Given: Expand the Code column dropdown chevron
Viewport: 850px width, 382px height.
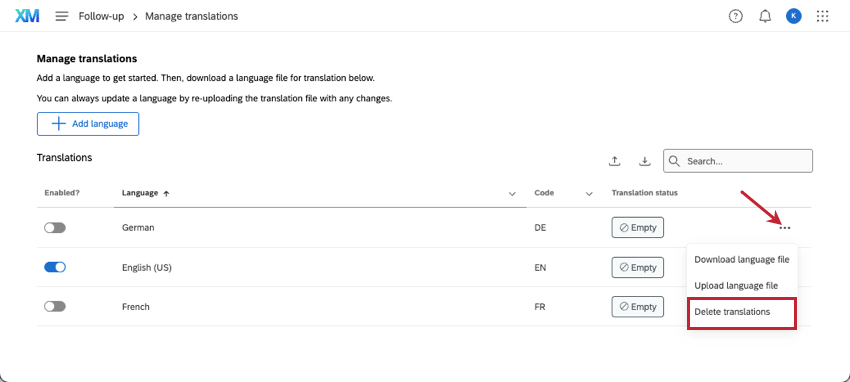Looking at the screenshot, I should 589,193.
